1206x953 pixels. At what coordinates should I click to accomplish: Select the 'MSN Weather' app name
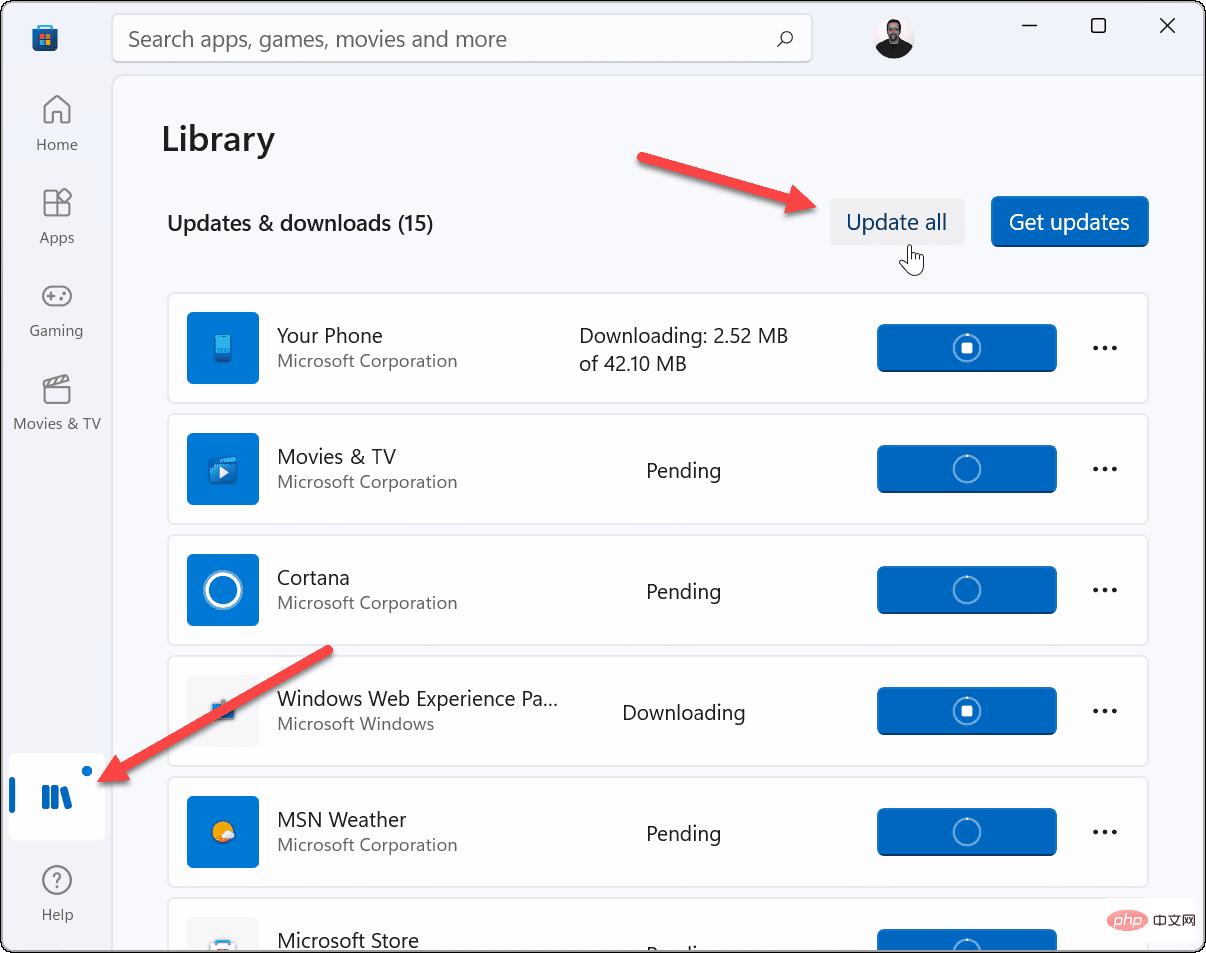click(342, 820)
